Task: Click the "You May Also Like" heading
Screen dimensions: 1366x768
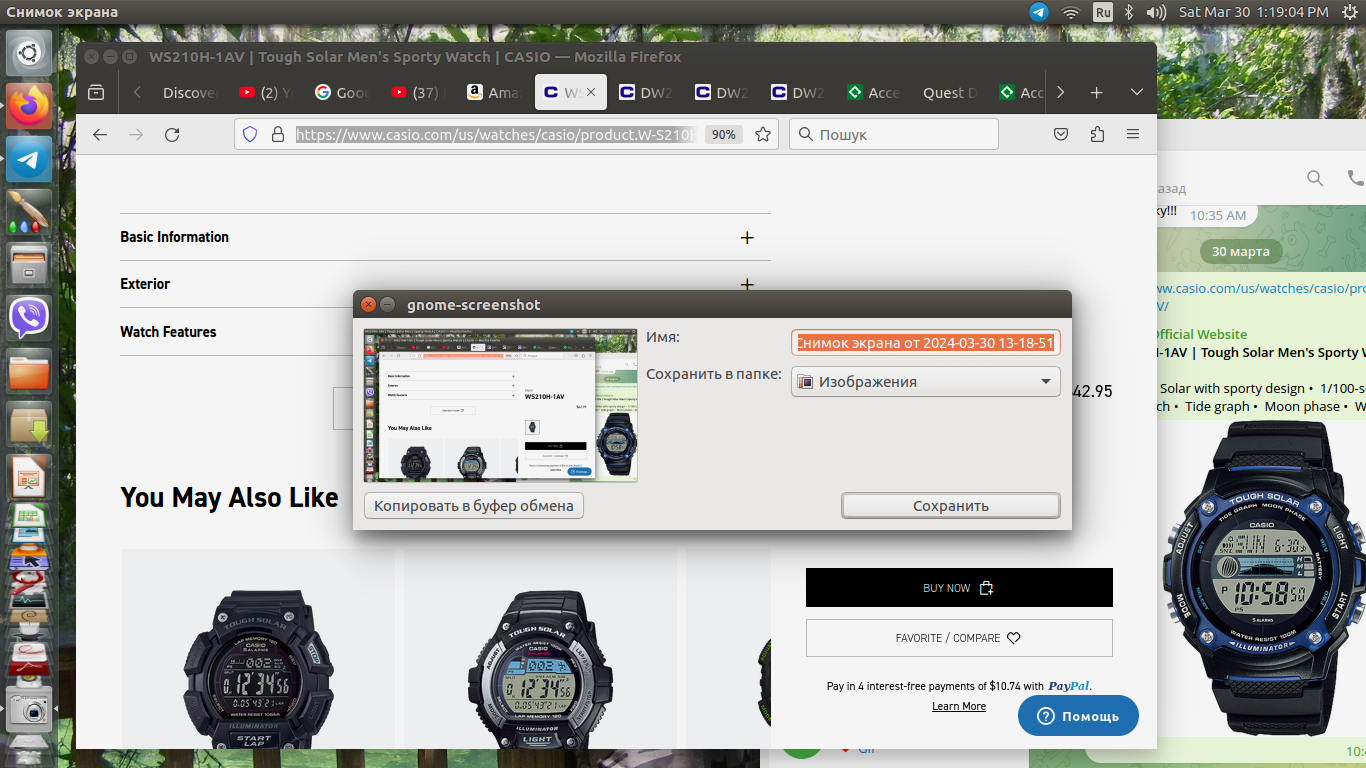Action: 229,497
